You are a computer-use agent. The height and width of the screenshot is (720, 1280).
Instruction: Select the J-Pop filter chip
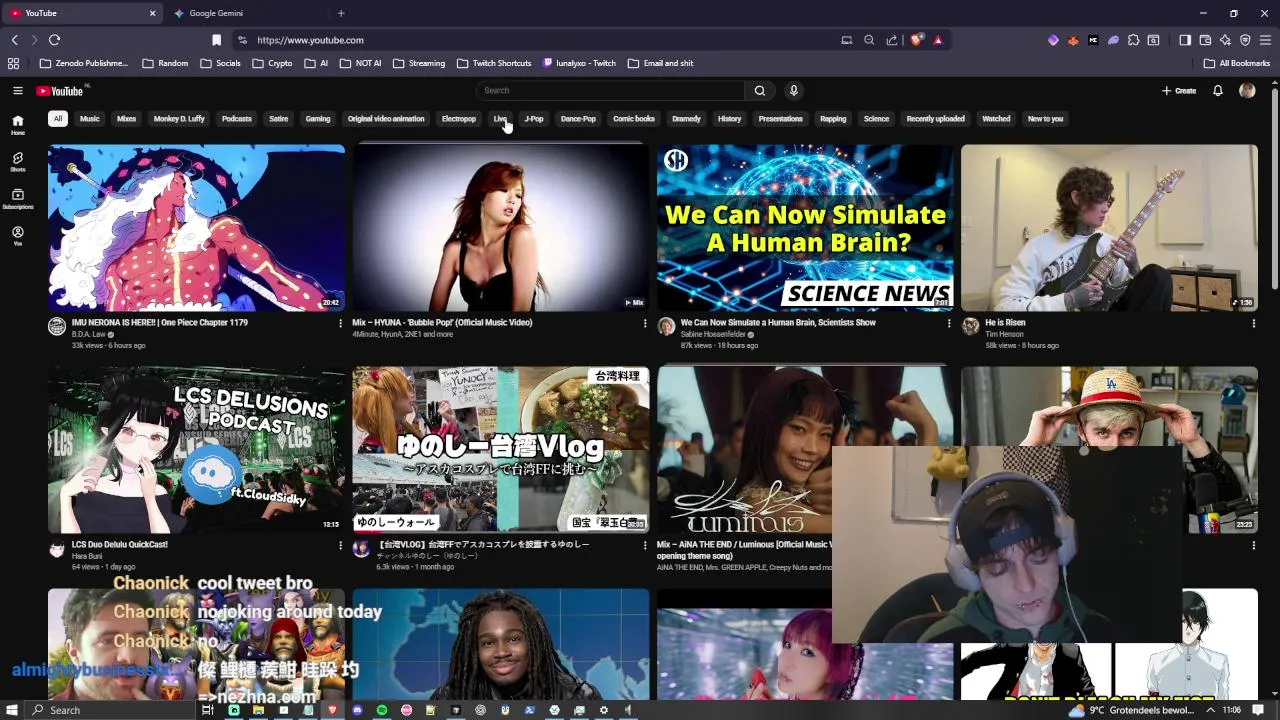(x=534, y=119)
